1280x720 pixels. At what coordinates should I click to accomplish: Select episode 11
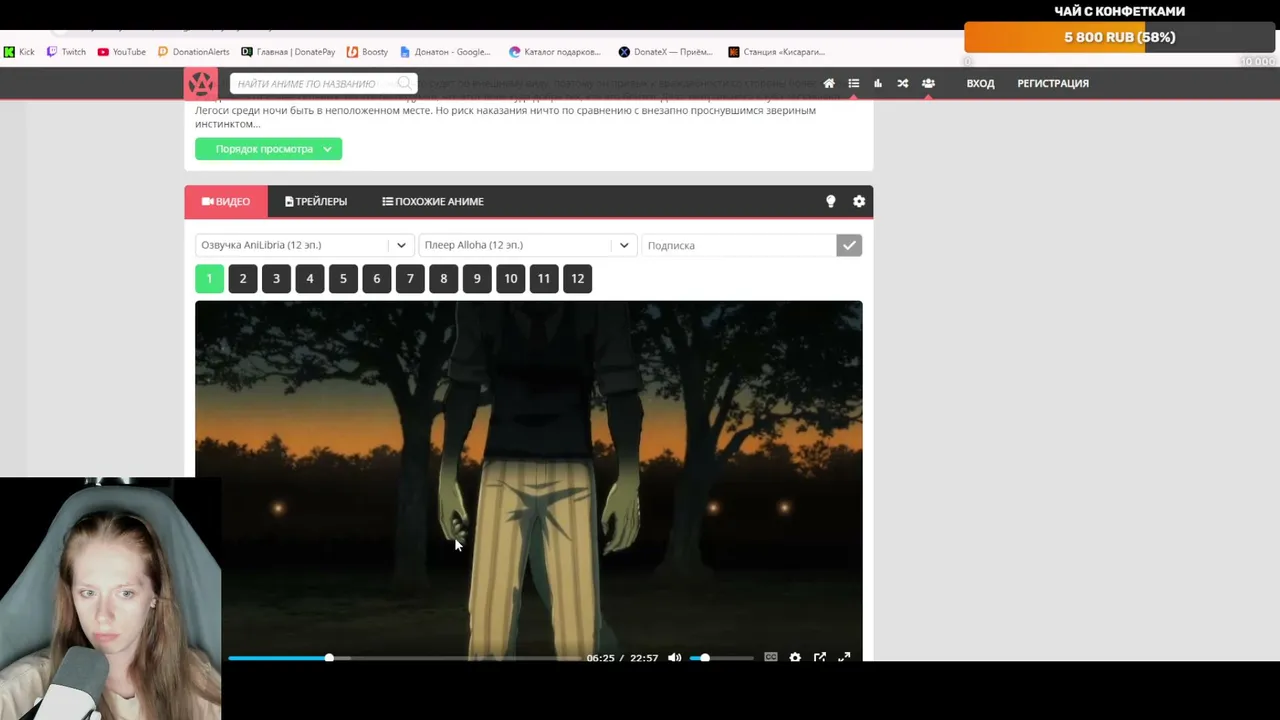coord(544,278)
